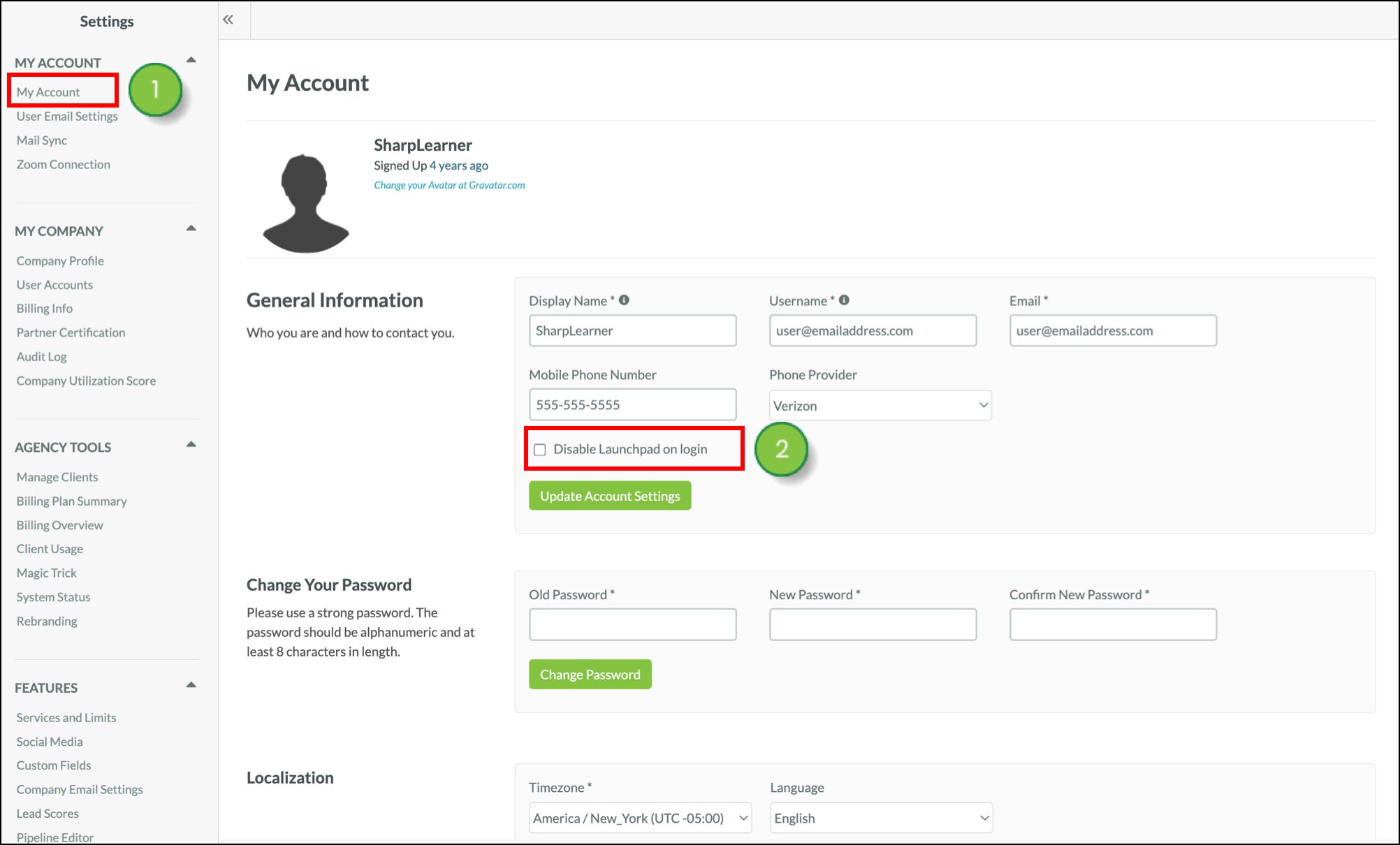The width and height of the screenshot is (1400, 845).
Task: Go to Company Profile settings
Action: [60, 260]
